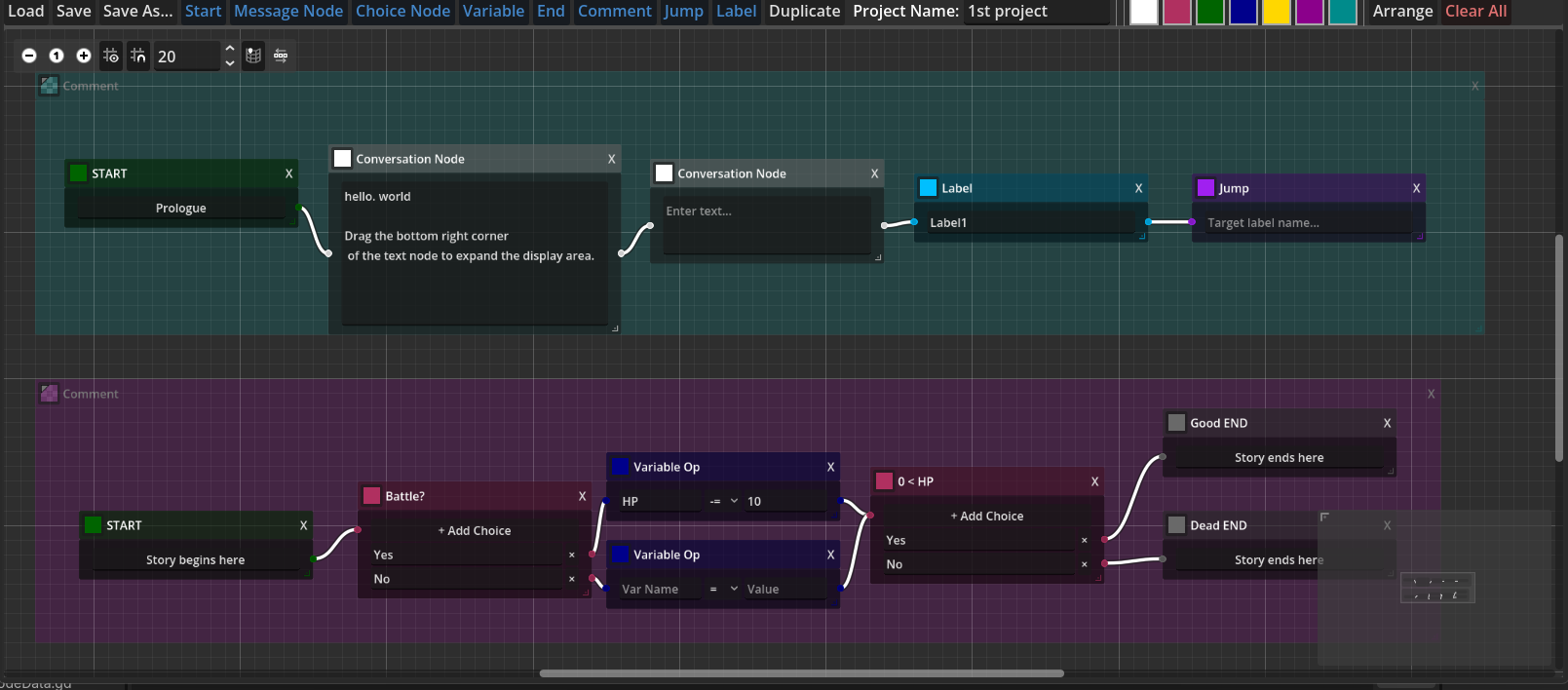Decrease snap distance with down arrow
This screenshot has width=1568, height=690.
229,63
